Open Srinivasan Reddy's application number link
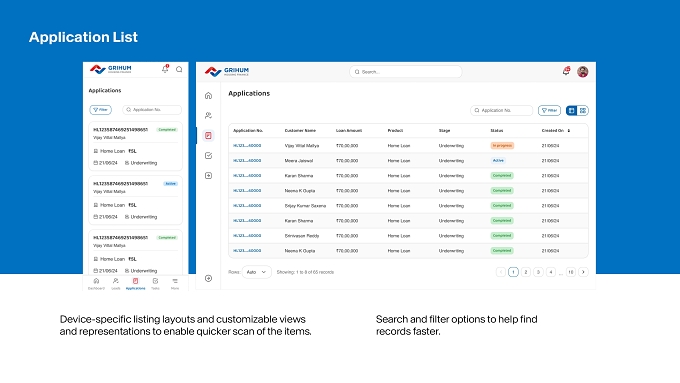Viewport: 680px width, 383px height. (247, 236)
